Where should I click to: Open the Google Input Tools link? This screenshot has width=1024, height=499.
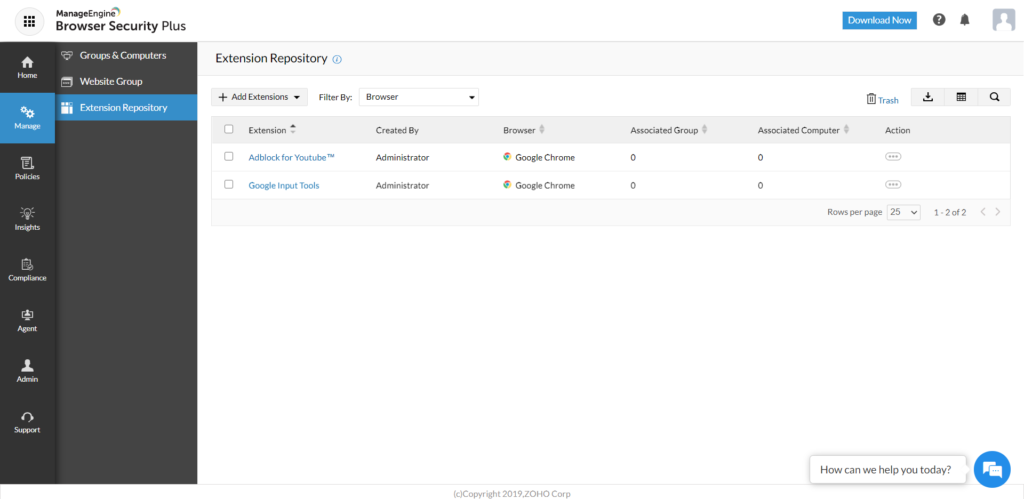(x=283, y=185)
